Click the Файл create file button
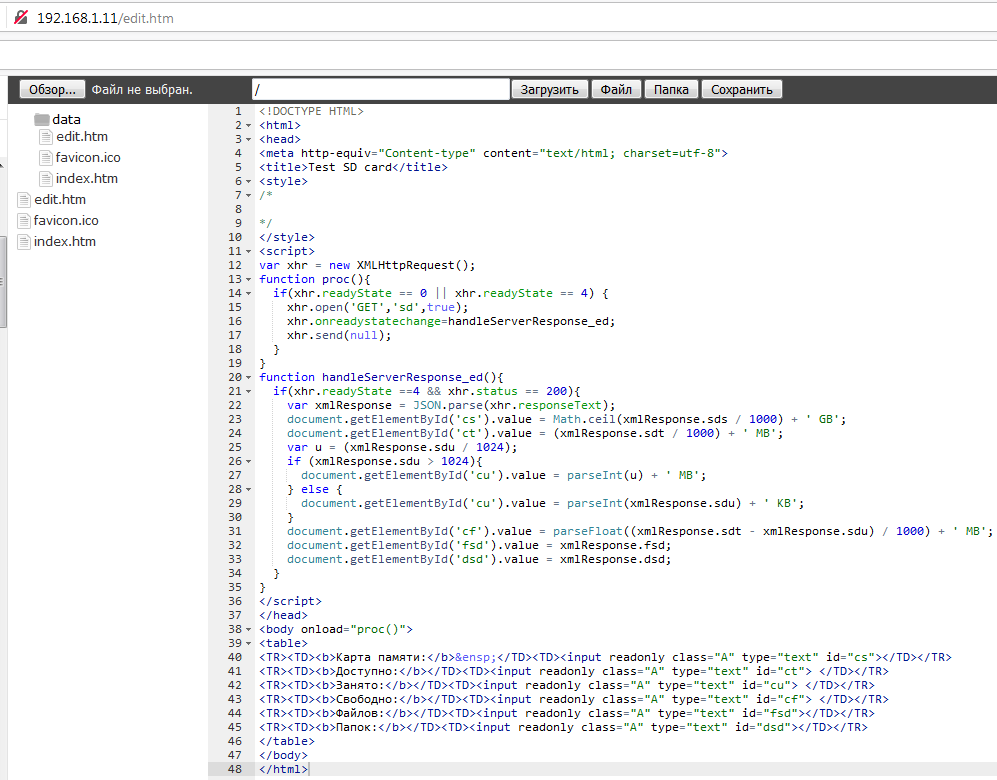Viewport: 997px width, 780px height. (615, 90)
